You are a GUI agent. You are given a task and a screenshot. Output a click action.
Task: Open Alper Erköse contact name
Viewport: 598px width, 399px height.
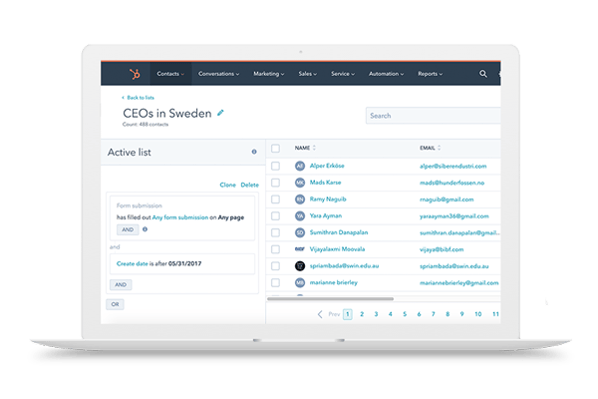327,166
